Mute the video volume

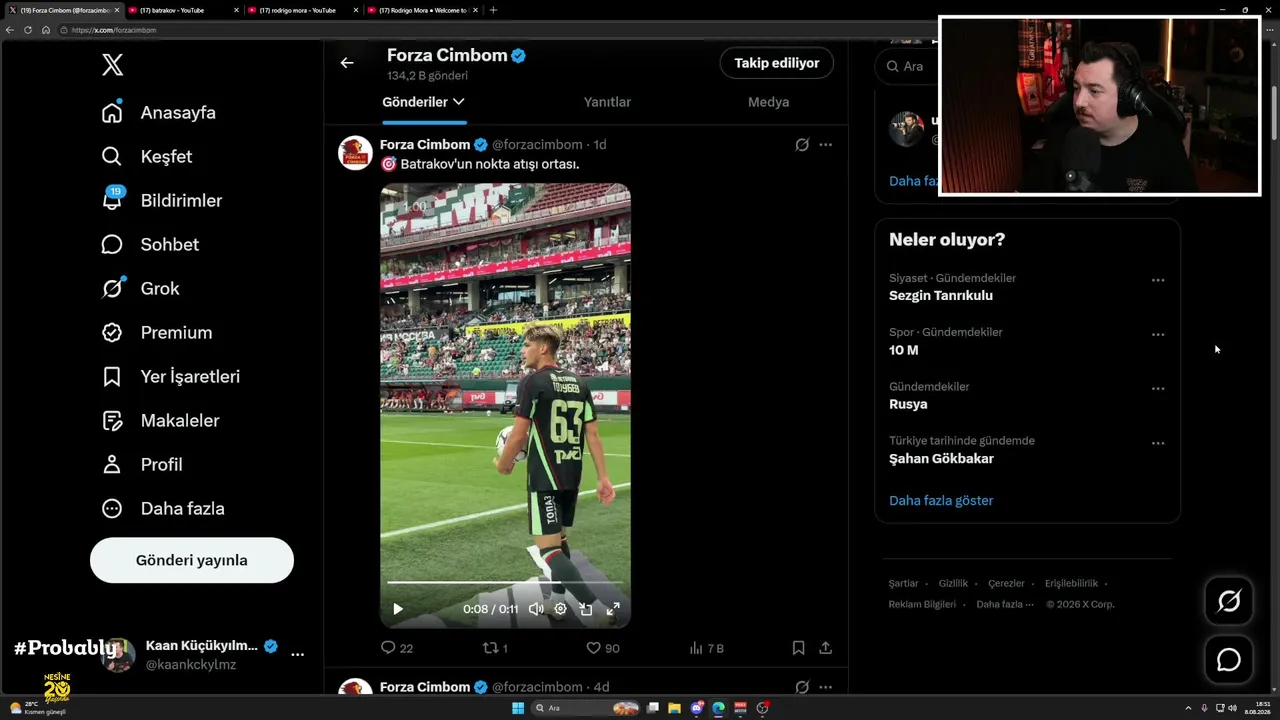[x=536, y=609]
